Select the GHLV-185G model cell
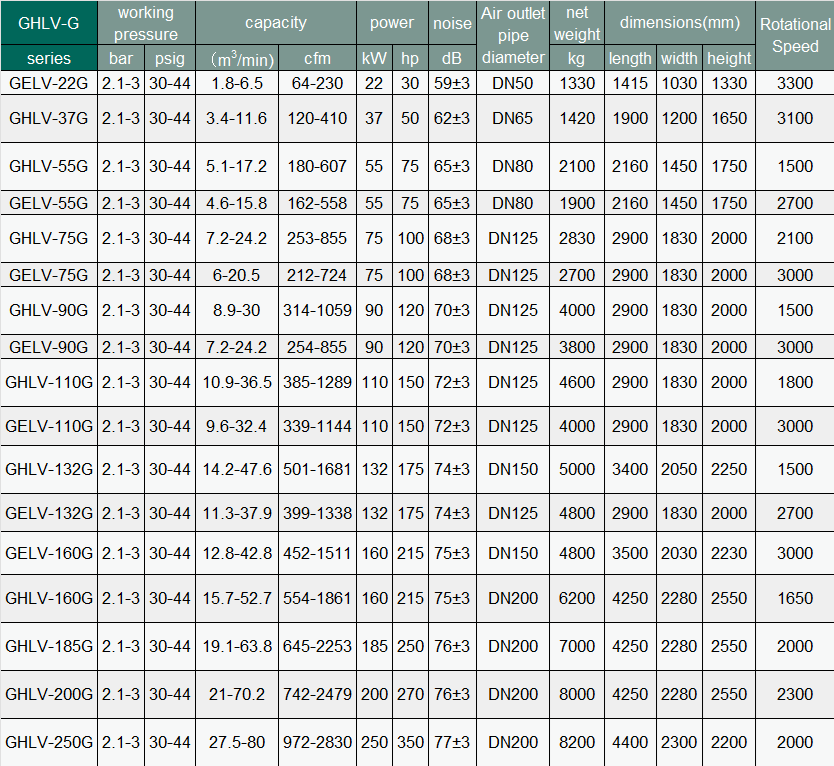Viewport: 834px width, 766px height. coord(48,646)
